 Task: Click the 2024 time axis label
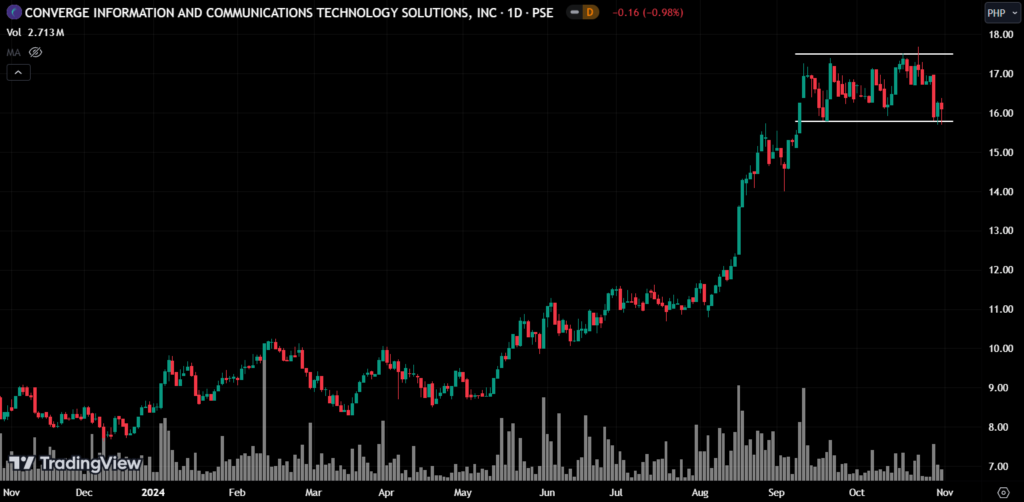point(154,492)
